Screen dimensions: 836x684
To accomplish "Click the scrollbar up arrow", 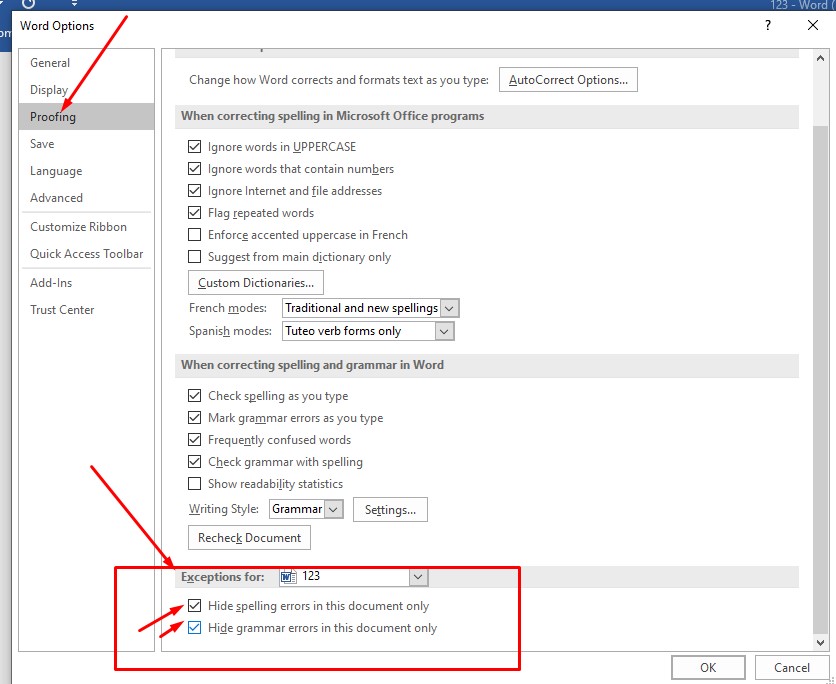I will 821,58.
